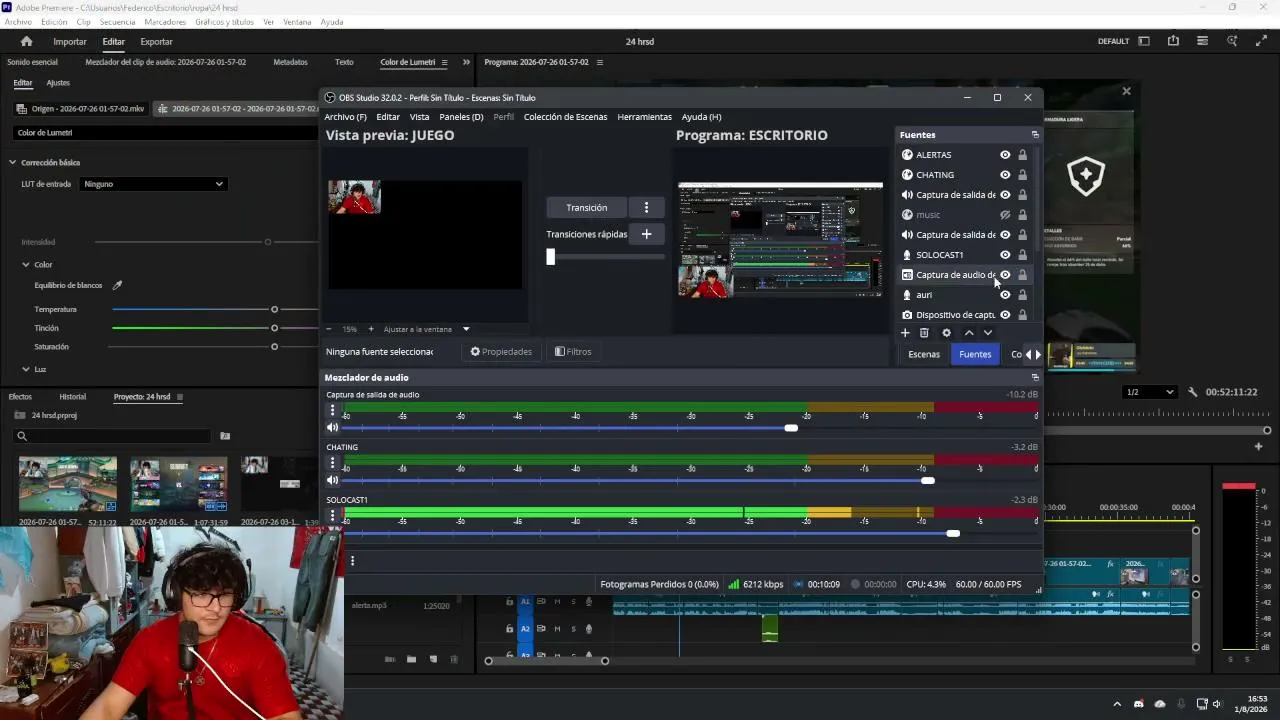Click the Premiere project search field

pos(113,436)
